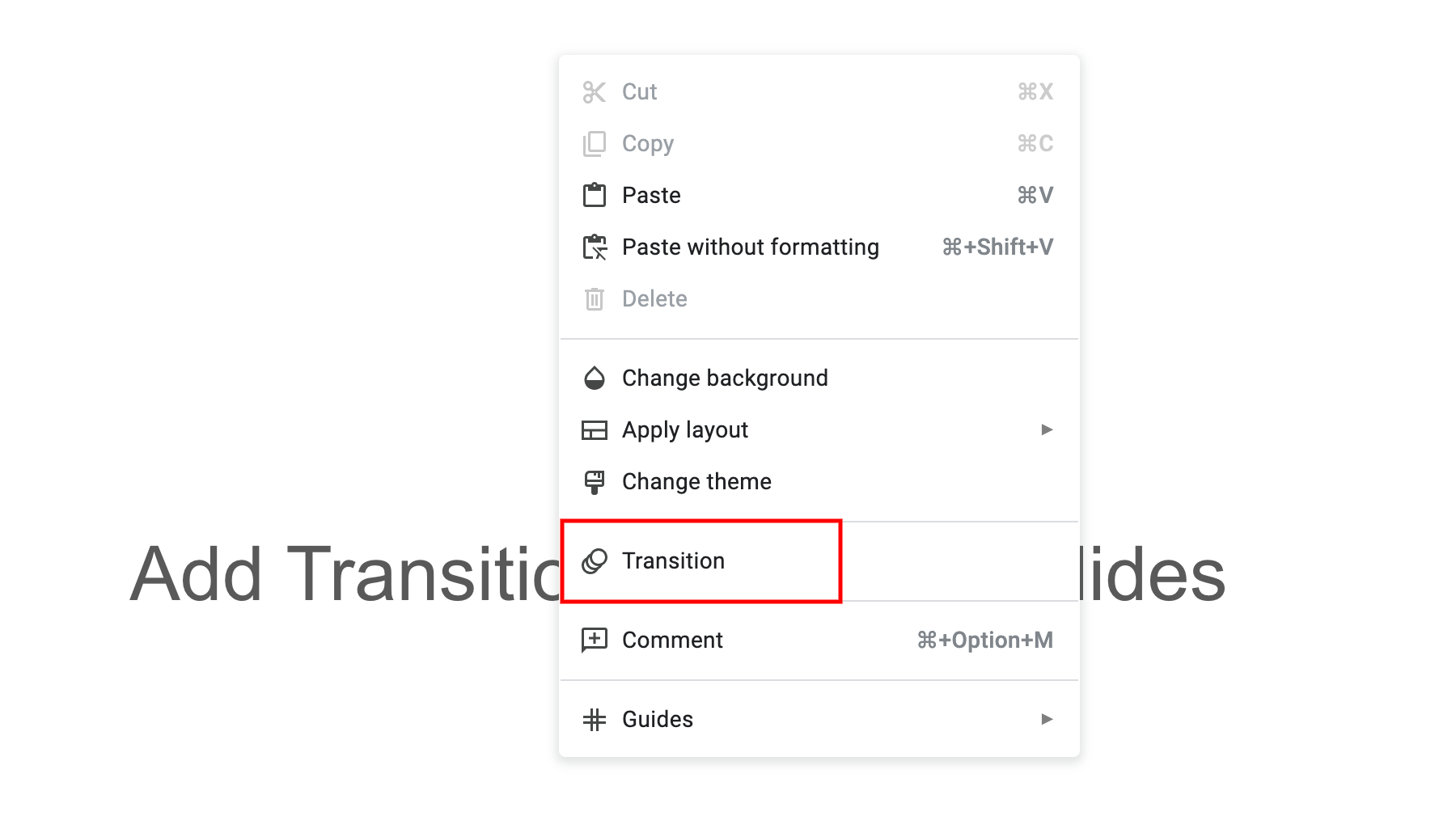Image resolution: width=1456 pixels, height=833 pixels.
Task: Click the scissors Cut icon
Action: (x=595, y=91)
